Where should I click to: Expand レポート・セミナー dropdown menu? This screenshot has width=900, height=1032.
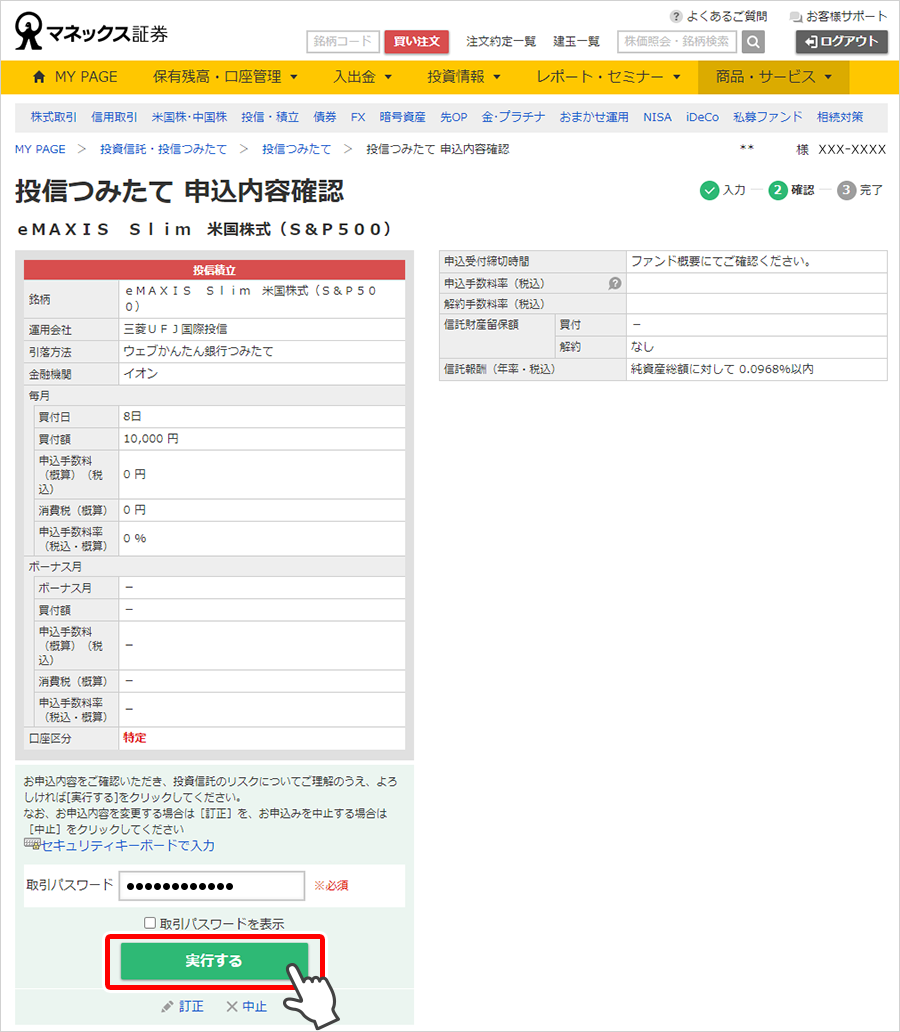point(608,77)
